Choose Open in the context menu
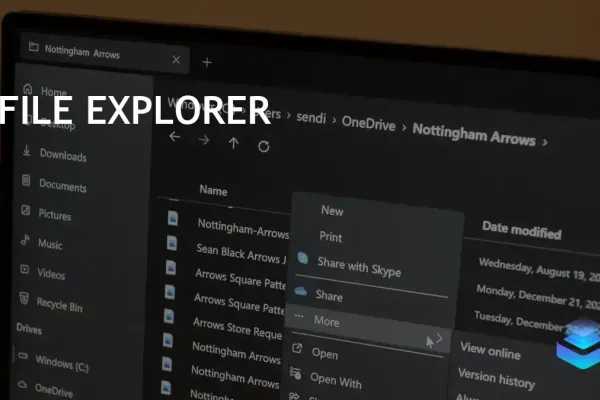Viewport: 600px width, 400px height. [324, 353]
